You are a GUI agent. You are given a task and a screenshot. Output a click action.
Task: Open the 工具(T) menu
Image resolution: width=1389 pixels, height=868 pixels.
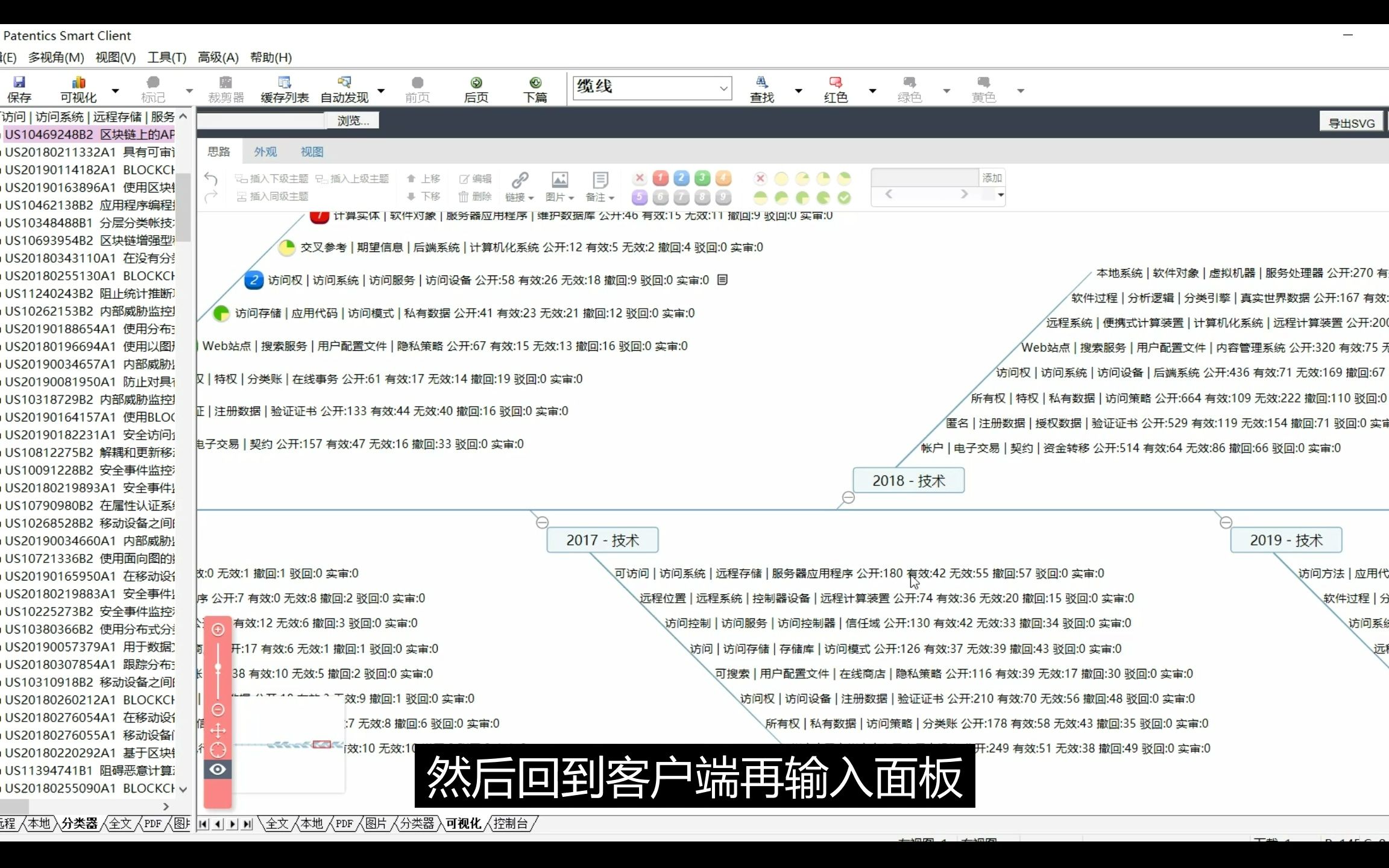pyautogui.click(x=167, y=57)
